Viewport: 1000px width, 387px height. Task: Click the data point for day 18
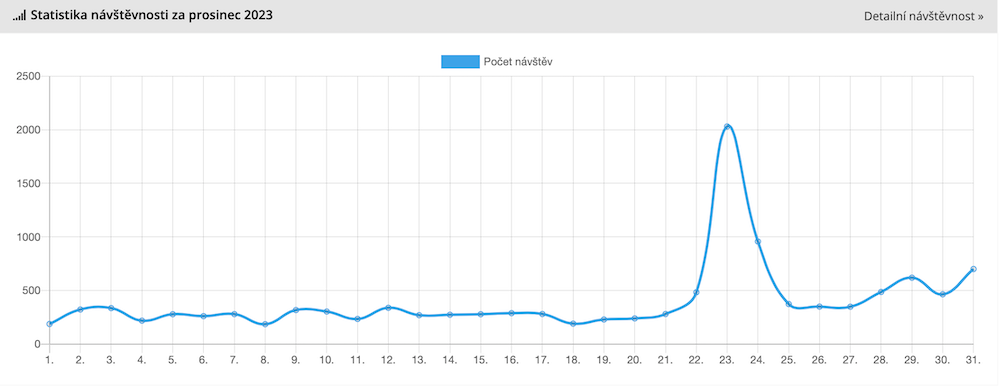tap(573, 324)
